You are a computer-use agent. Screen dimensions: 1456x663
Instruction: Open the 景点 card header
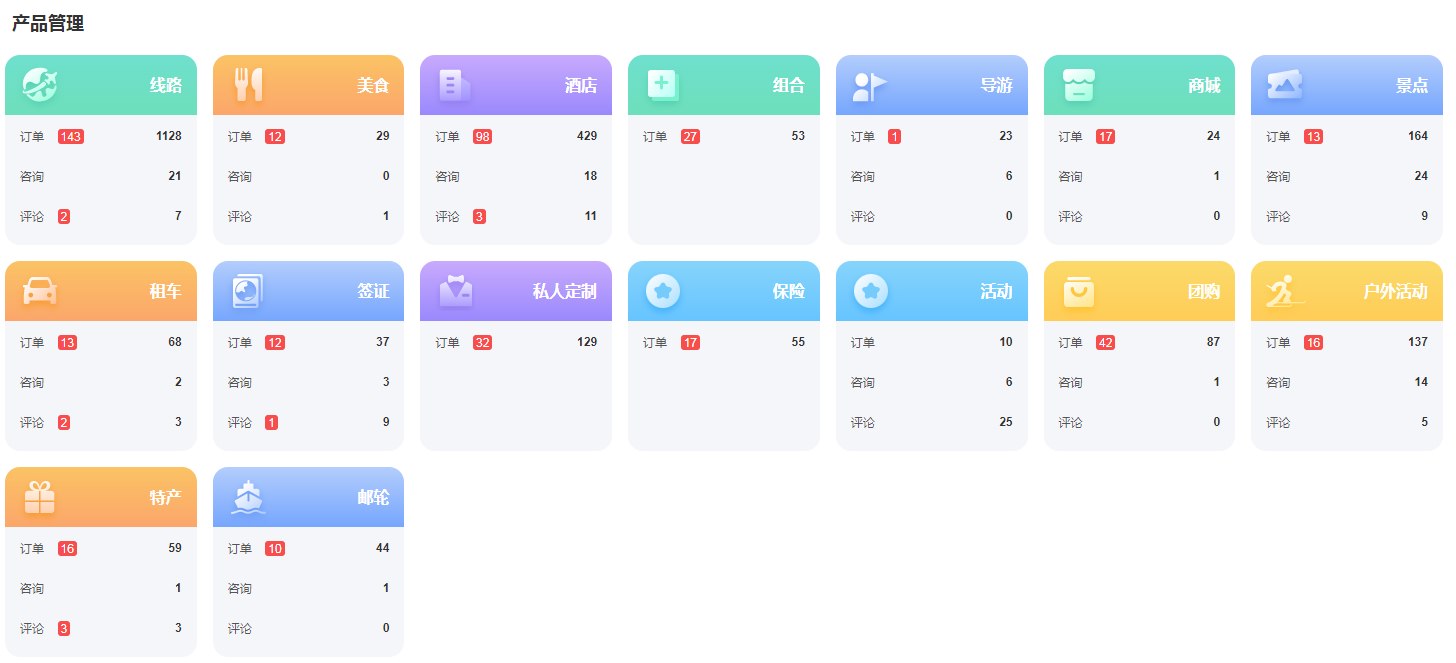(1346, 86)
